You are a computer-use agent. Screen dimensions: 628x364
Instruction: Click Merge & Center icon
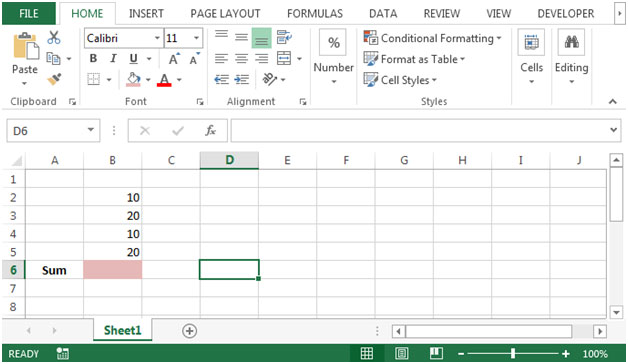284,58
